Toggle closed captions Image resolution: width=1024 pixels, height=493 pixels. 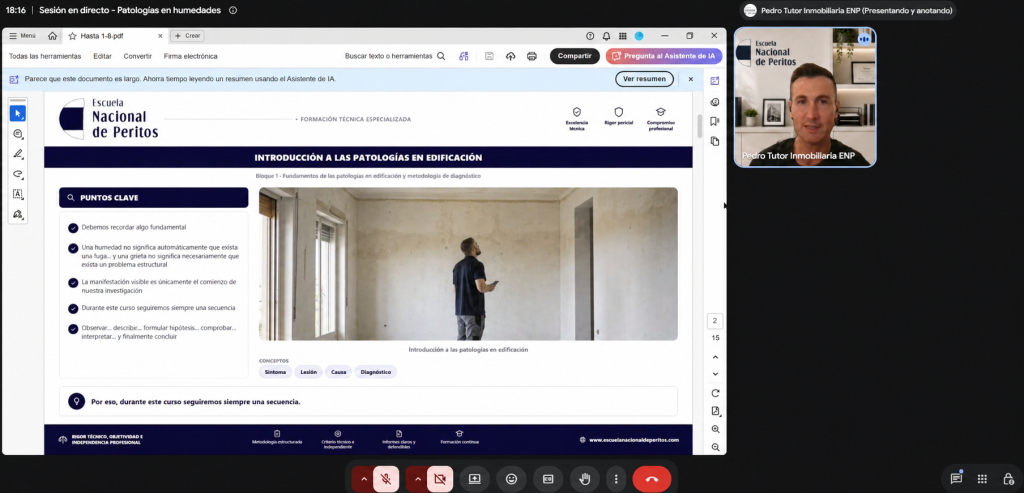(x=548, y=479)
